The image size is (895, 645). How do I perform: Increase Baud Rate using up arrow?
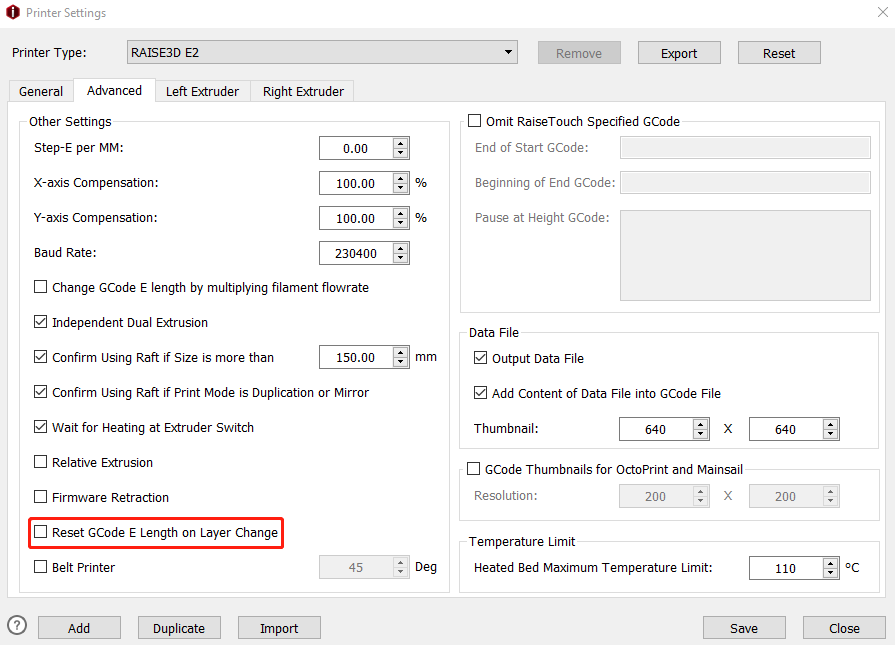pyautogui.click(x=401, y=249)
